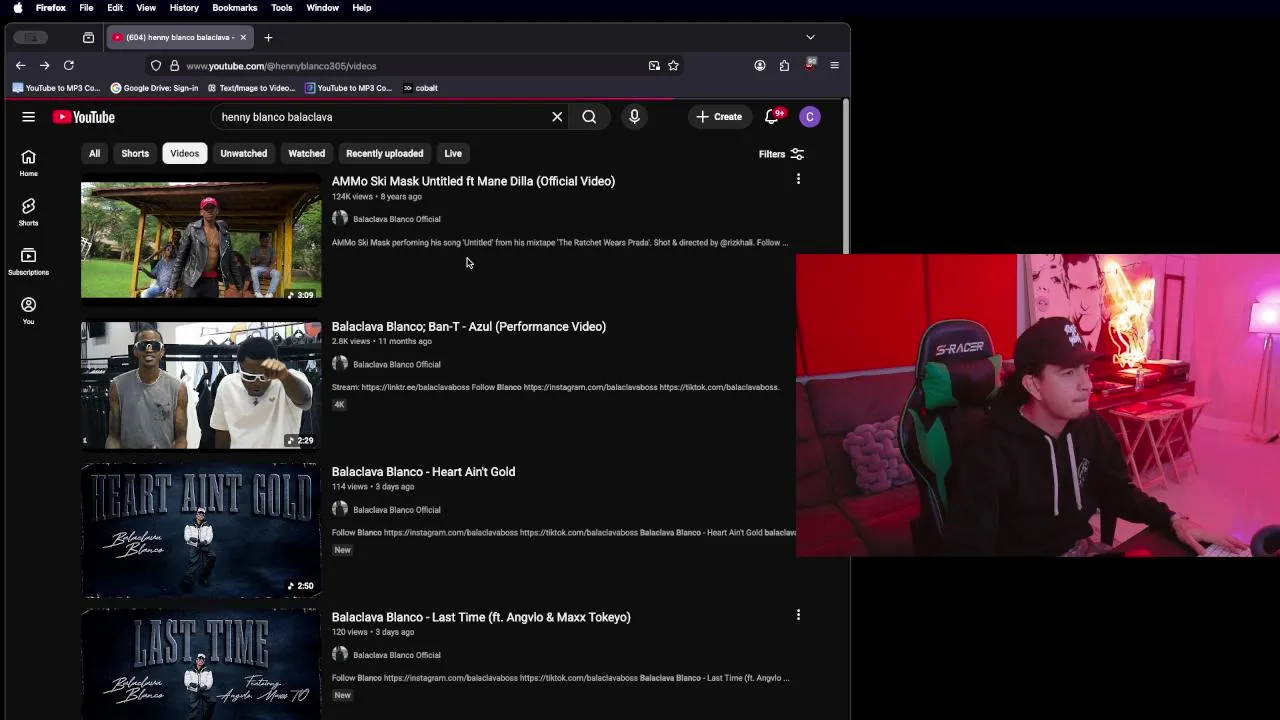Open Firefox extensions puzzle icon

click(784, 66)
